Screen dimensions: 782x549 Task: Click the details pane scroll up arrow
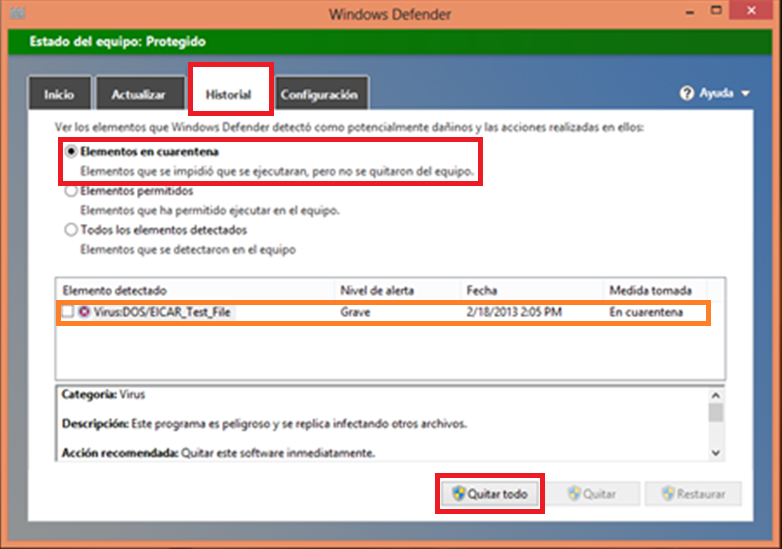pyautogui.click(x=716, y=395)
